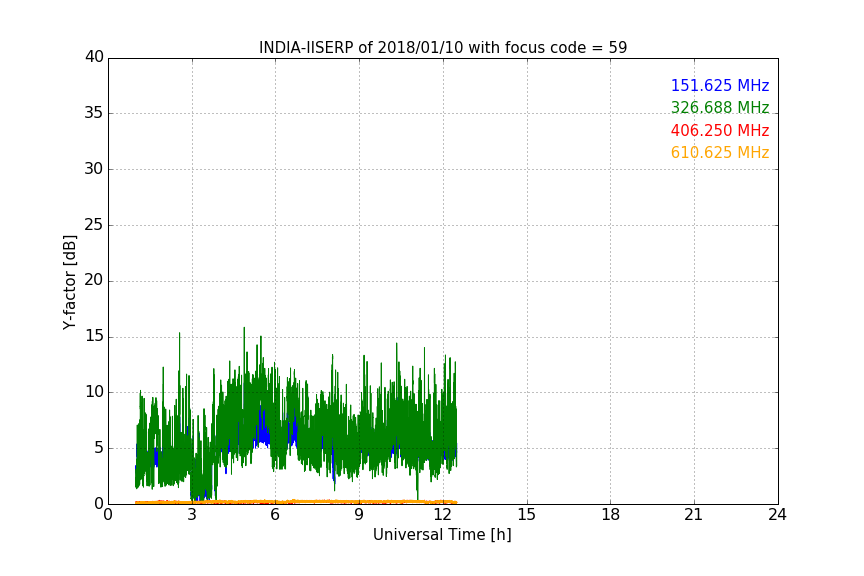Click the x-axis tick label 24

tap(777, 515)
